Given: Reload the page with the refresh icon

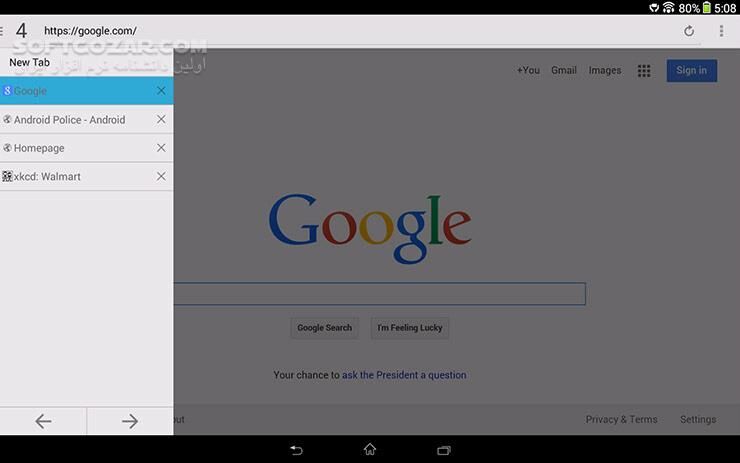Looking at the screenshot, I should [x=689, y=31].
